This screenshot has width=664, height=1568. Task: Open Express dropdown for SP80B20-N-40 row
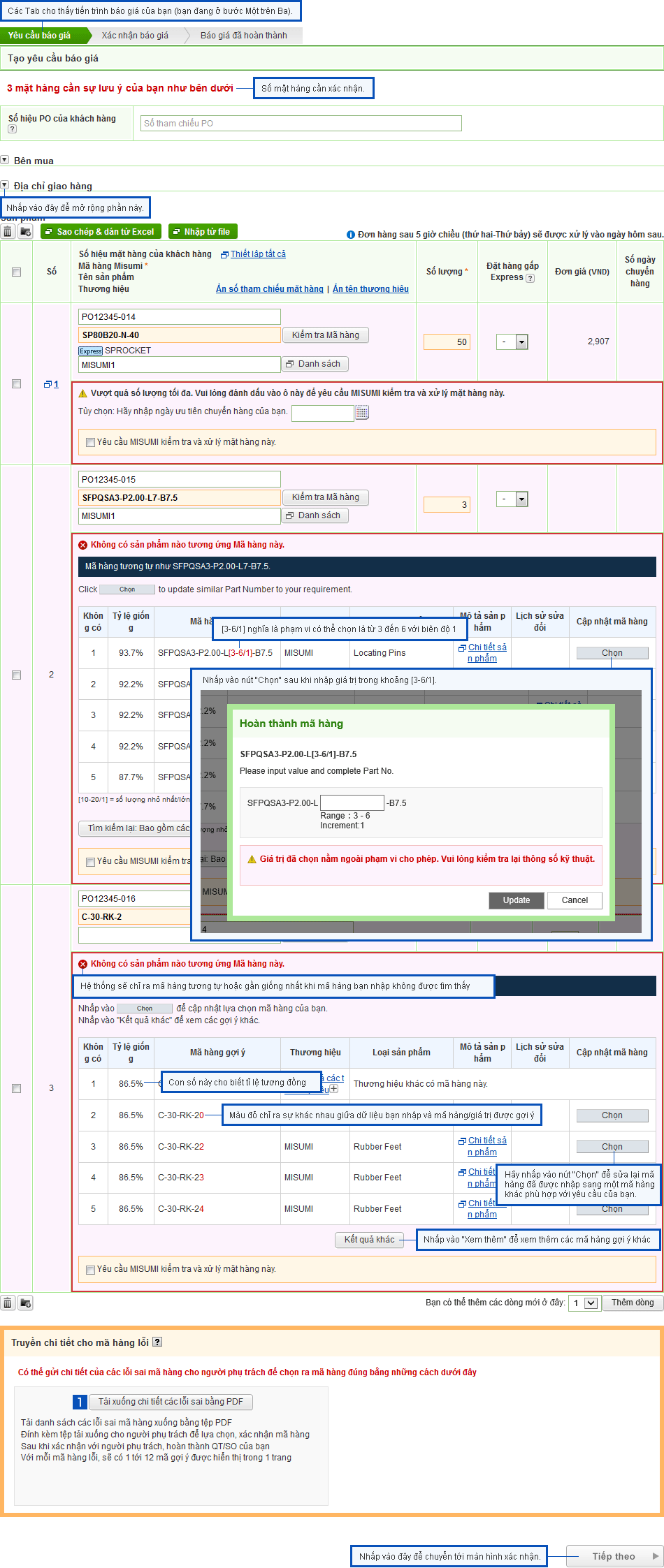coord(512,342)
